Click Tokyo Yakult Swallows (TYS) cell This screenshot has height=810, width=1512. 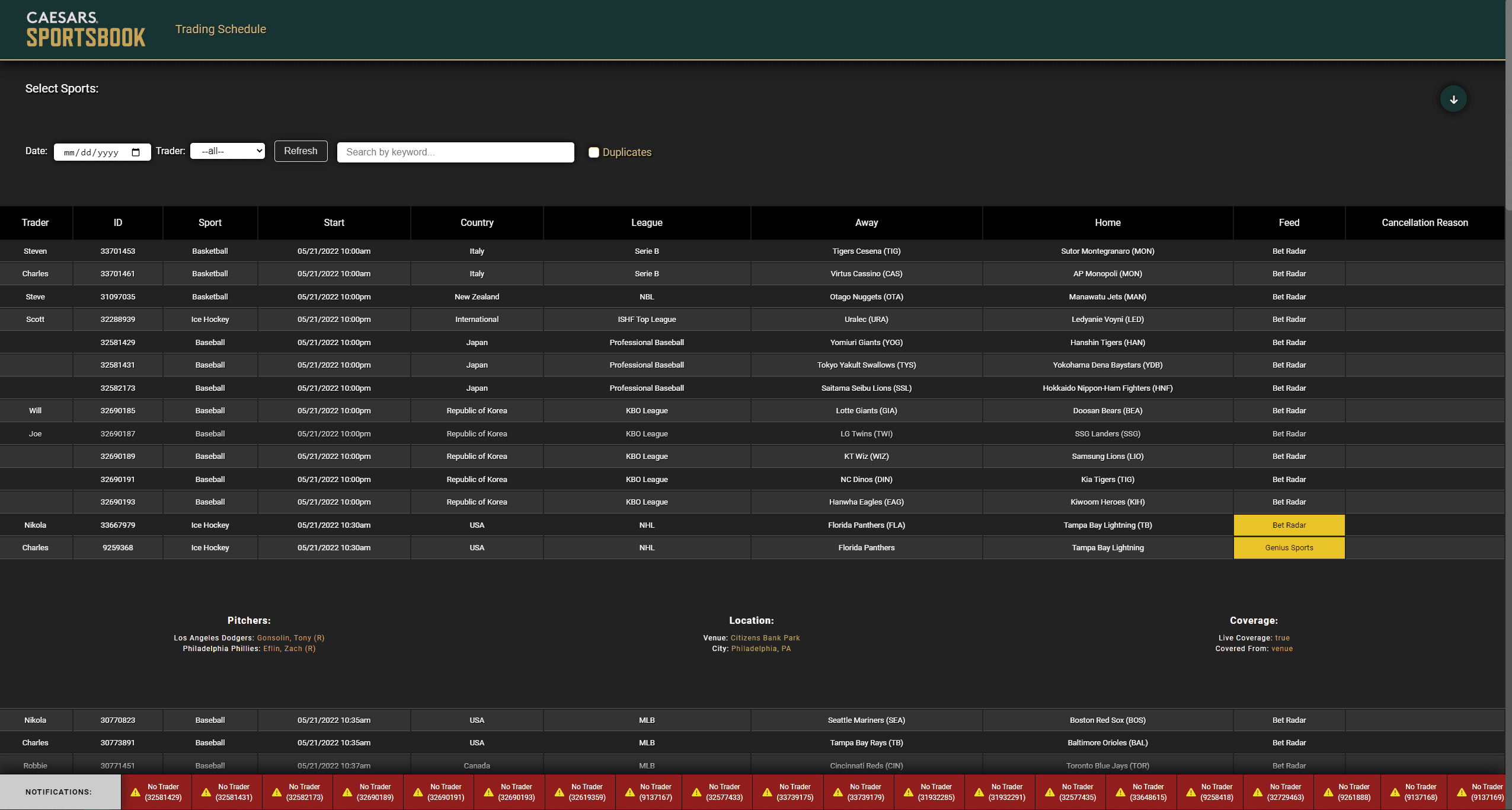867,365
